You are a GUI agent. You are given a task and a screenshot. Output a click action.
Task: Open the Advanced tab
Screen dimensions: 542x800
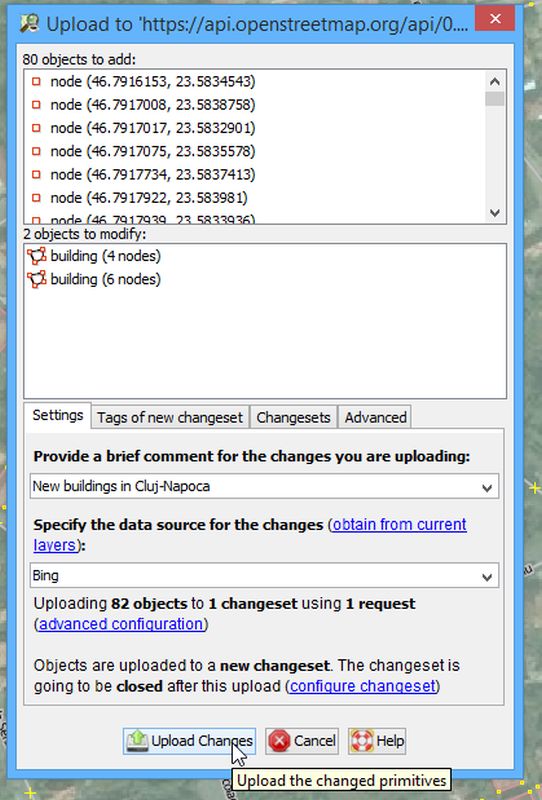coord(375,417)
